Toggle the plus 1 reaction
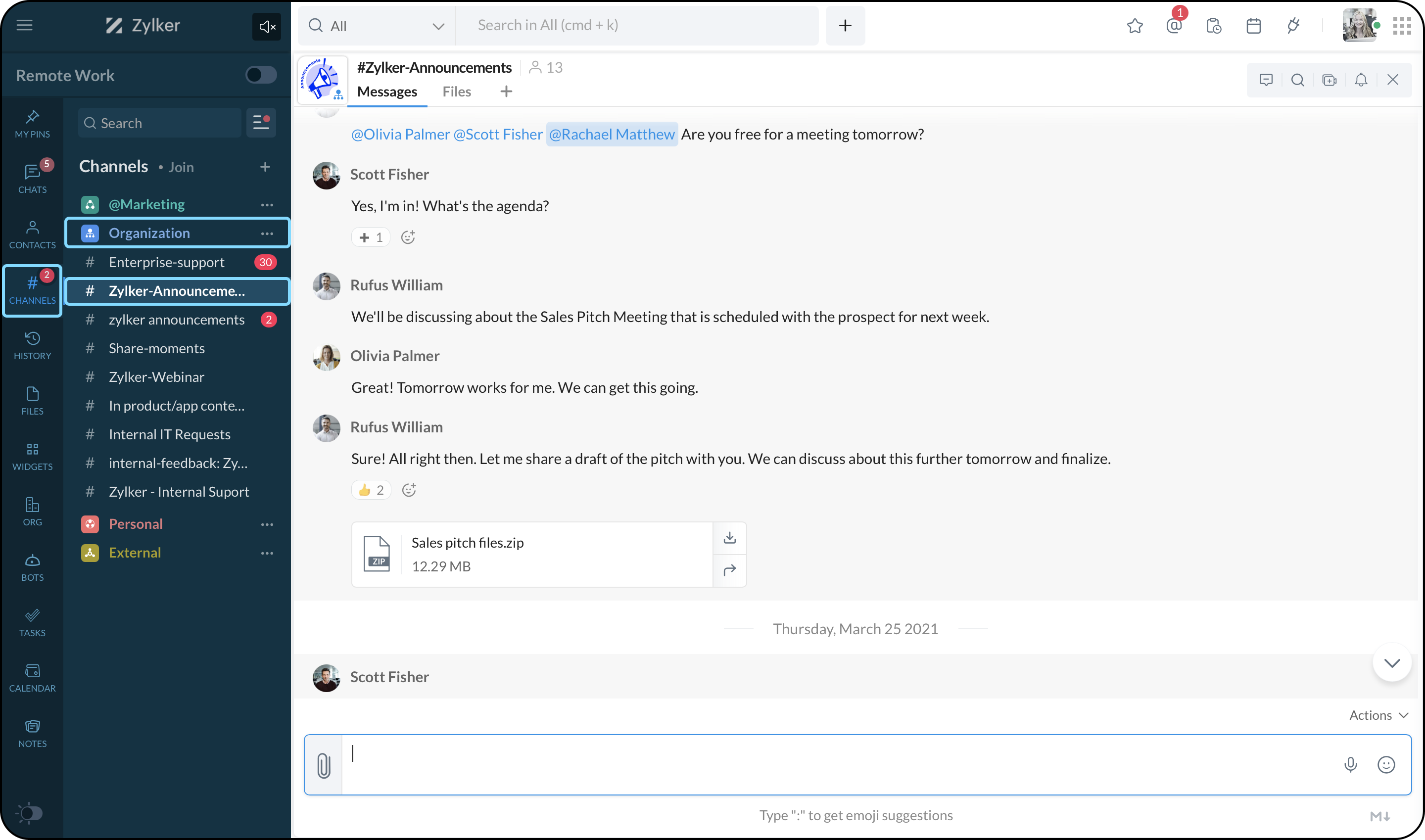The width and height of the screenshot is (1425, 840). tap(371, 237)
